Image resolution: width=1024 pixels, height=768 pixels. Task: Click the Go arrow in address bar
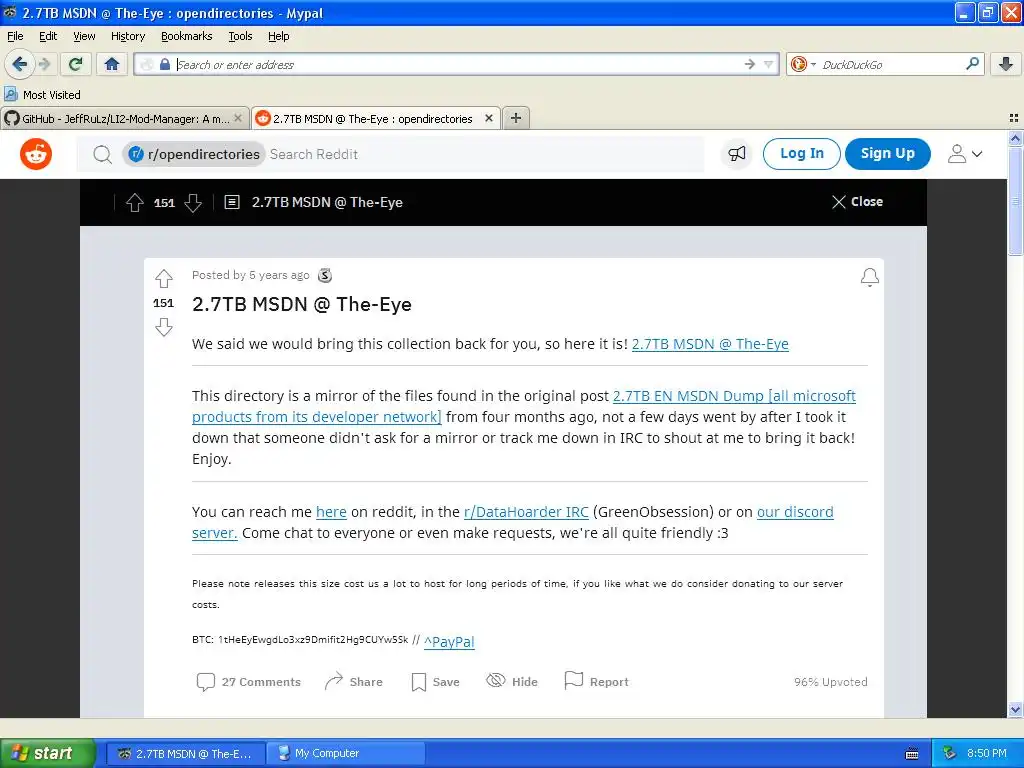749,64
